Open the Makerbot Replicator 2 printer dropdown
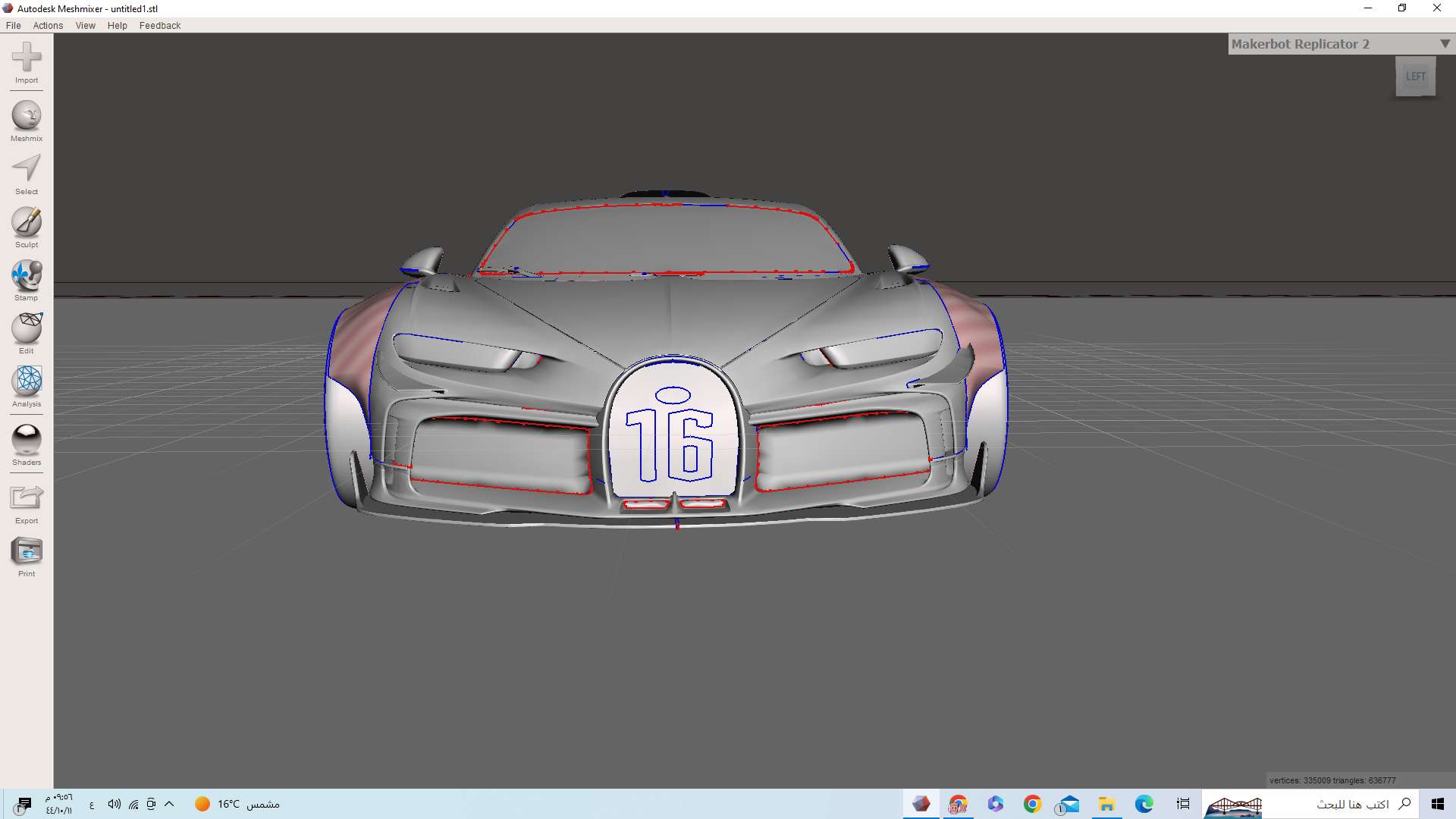Image resolution: width=1456 pixels, height=819 pixels. (x=1443, y=44)
